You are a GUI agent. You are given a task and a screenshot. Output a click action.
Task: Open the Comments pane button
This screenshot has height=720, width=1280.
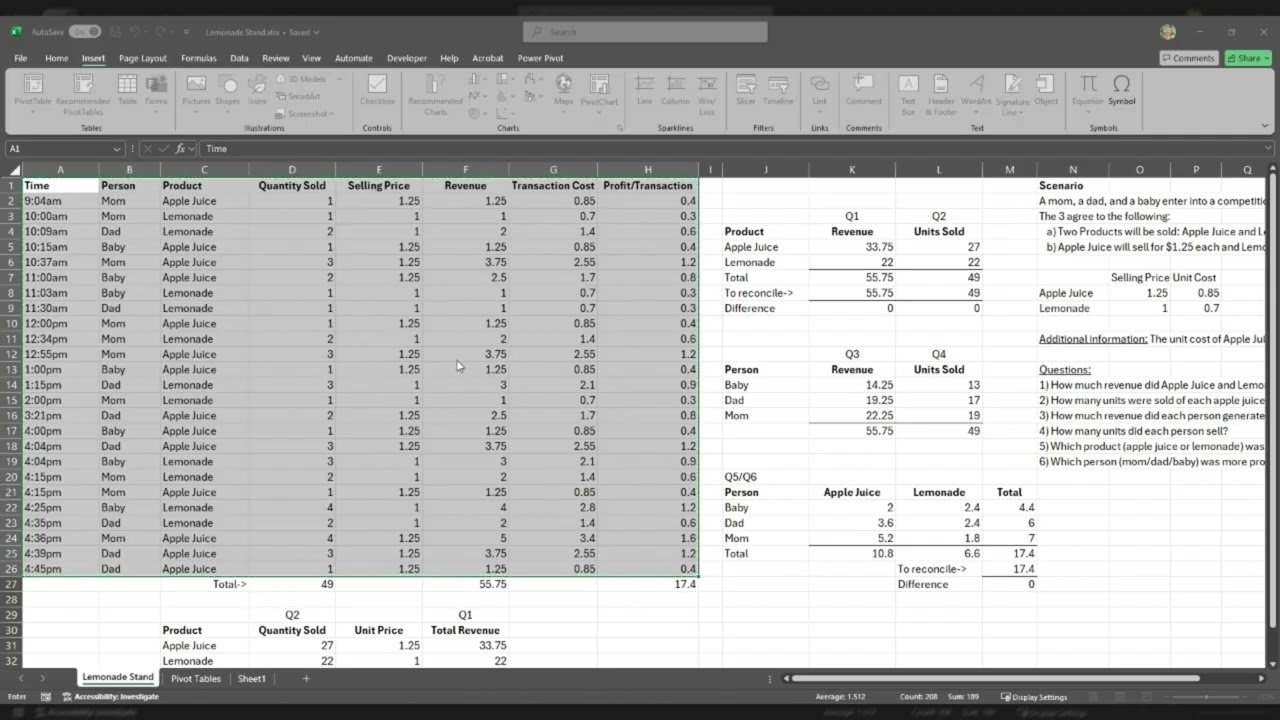point(1188,58)
